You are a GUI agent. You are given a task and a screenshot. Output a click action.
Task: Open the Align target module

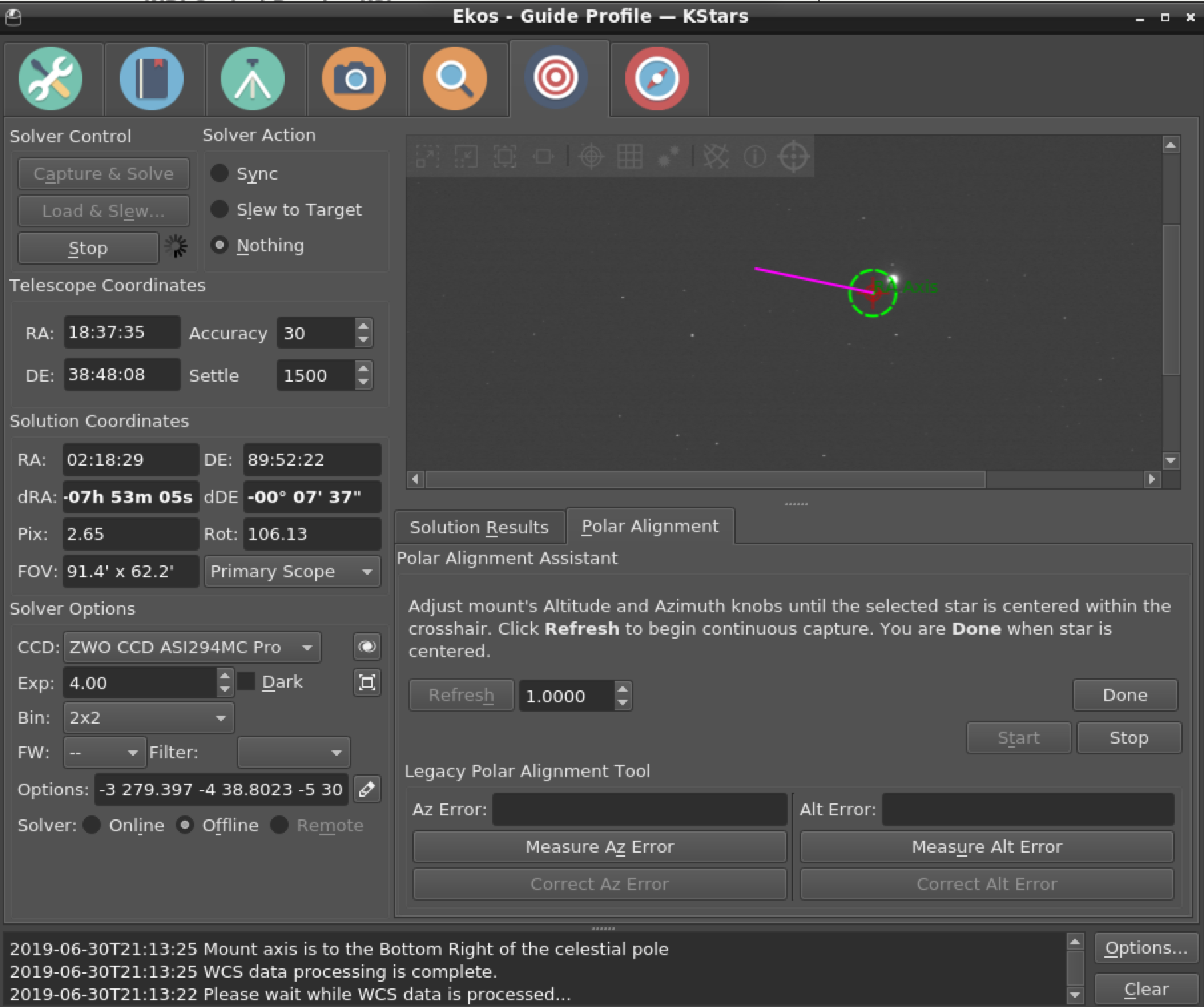(556, 78)
